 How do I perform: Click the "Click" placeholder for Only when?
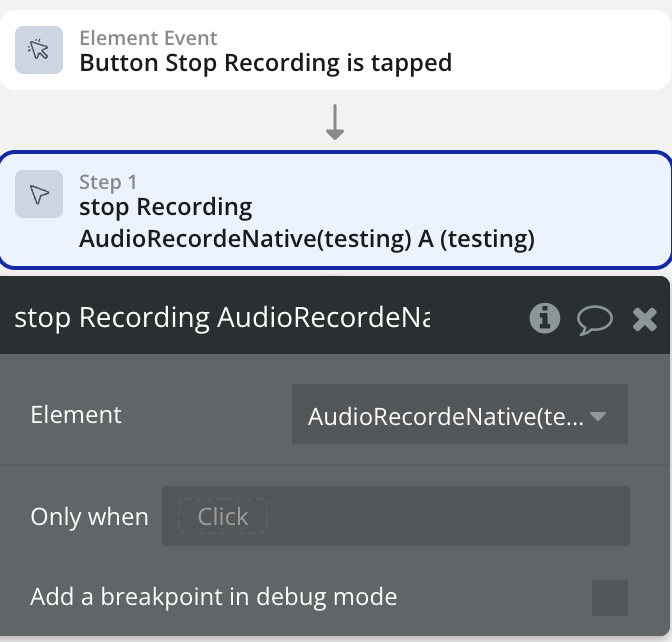coord(222,516)
